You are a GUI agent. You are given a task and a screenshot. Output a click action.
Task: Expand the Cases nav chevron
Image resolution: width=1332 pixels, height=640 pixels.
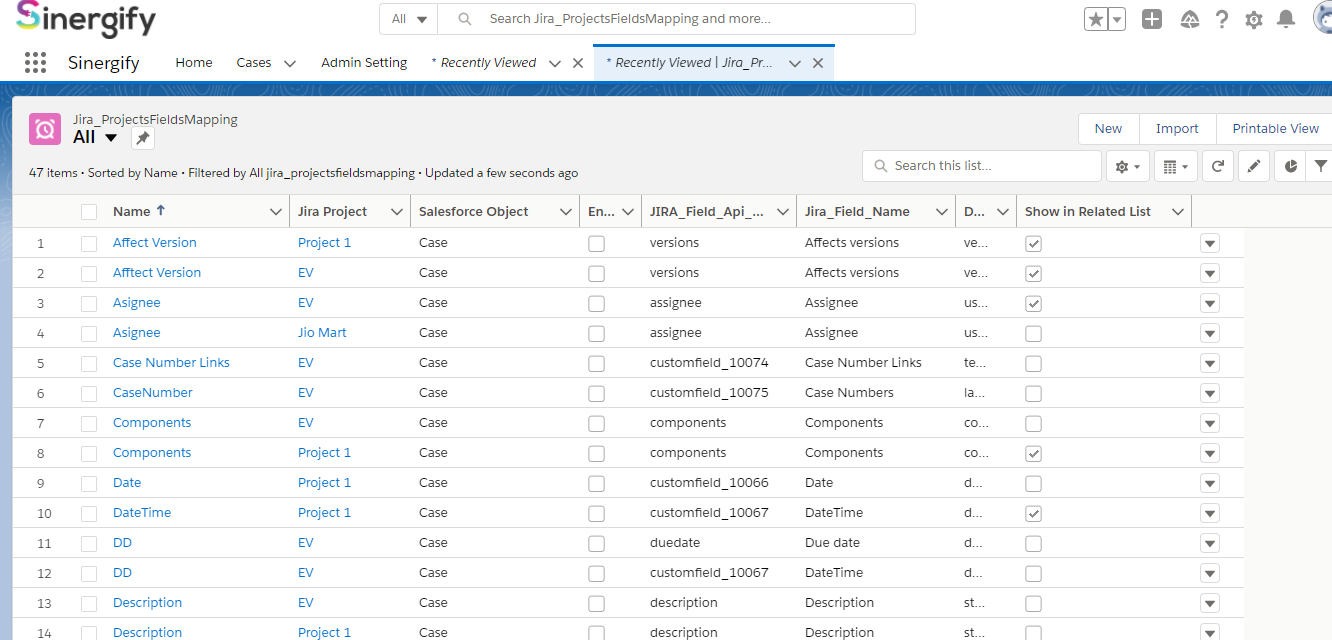pos(290,63)
